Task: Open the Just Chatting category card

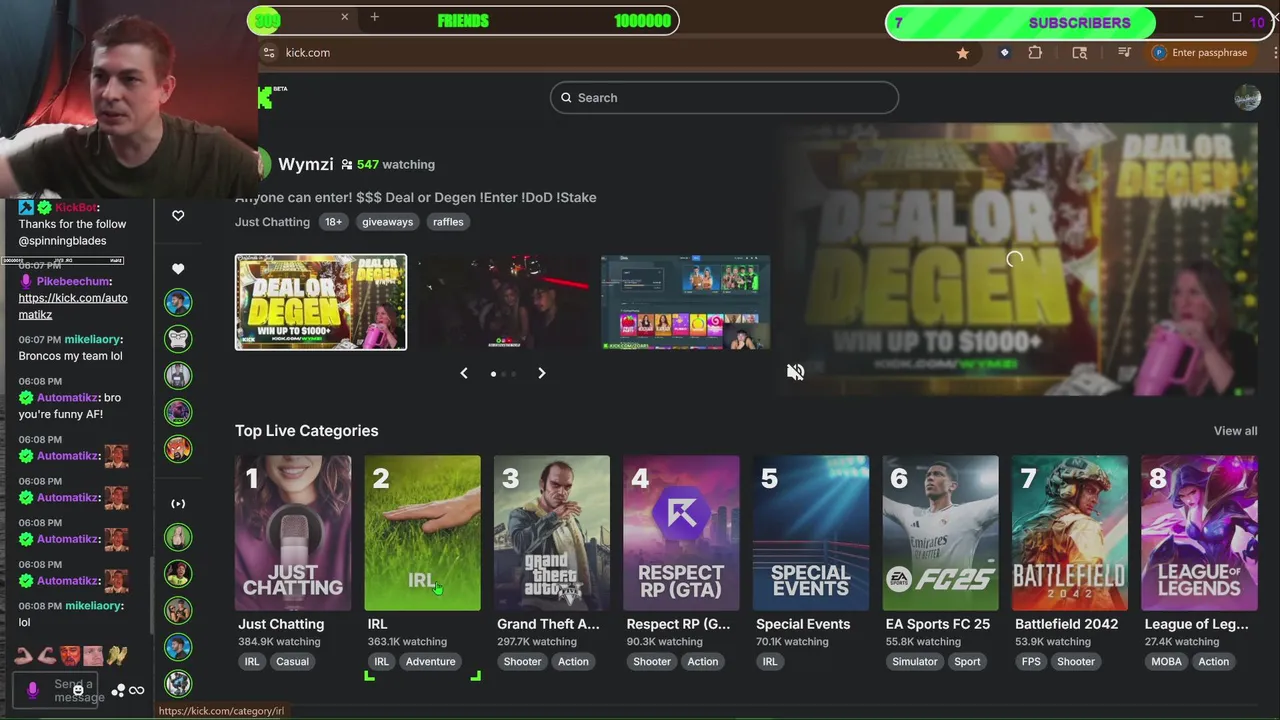Action: click(x=293, y=533)
